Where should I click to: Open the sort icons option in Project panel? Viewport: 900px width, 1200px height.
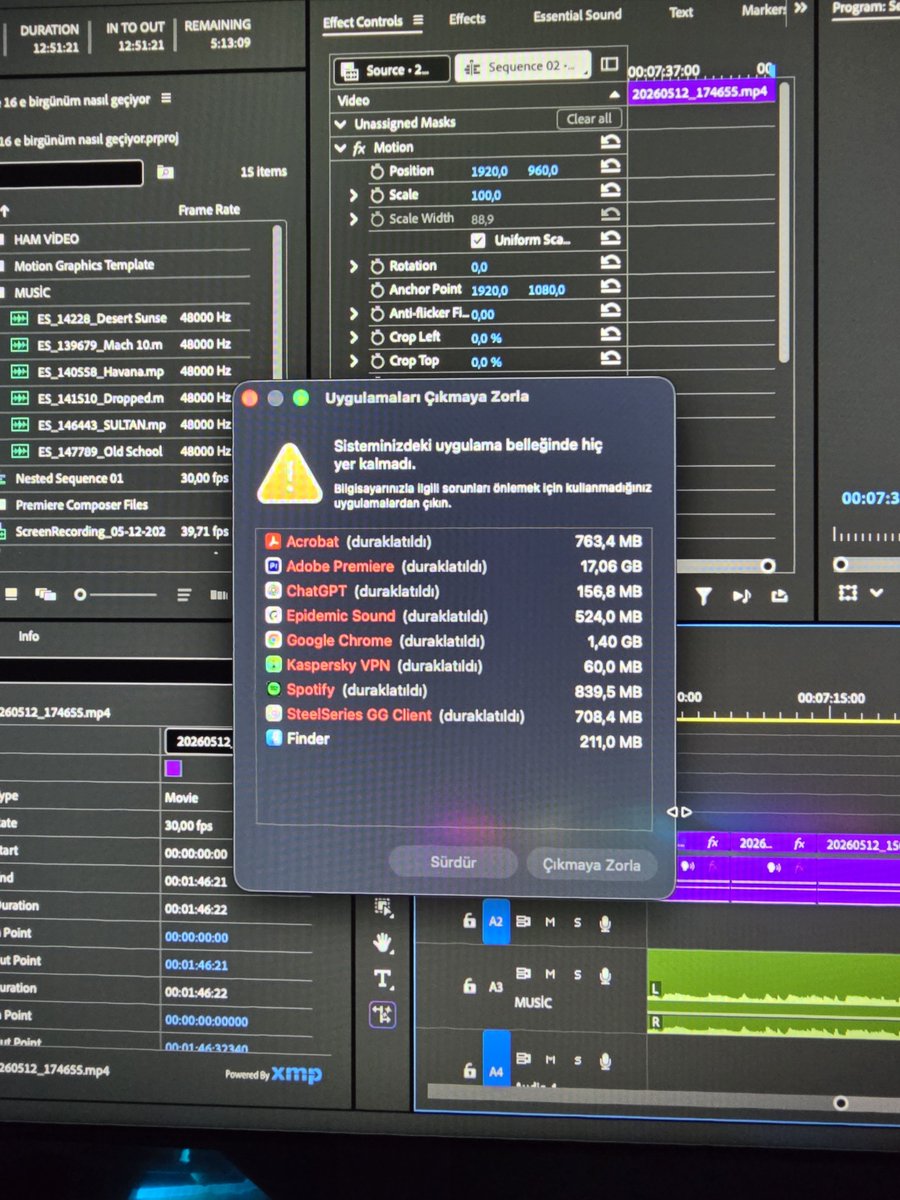point(184,595)
